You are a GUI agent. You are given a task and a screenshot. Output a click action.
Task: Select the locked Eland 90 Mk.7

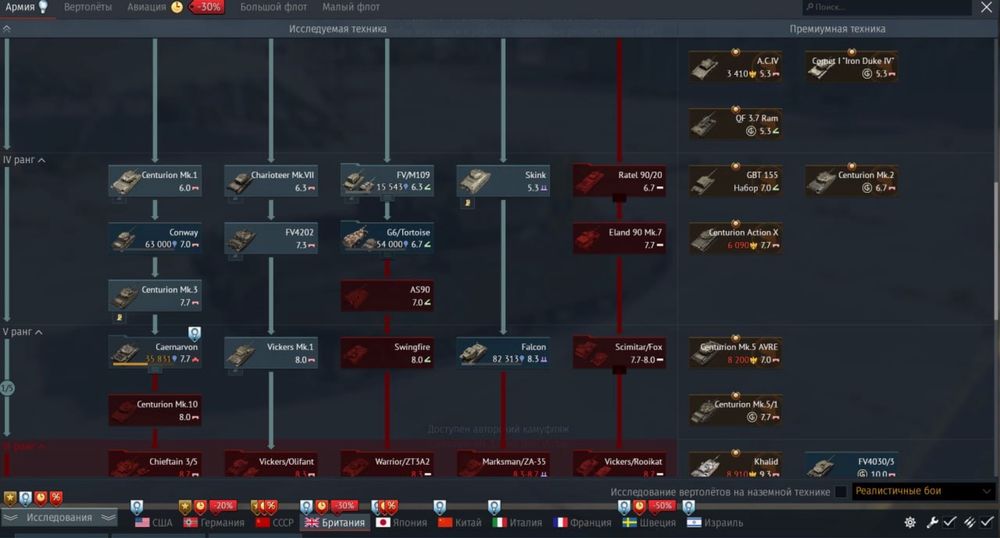(619, 238)
